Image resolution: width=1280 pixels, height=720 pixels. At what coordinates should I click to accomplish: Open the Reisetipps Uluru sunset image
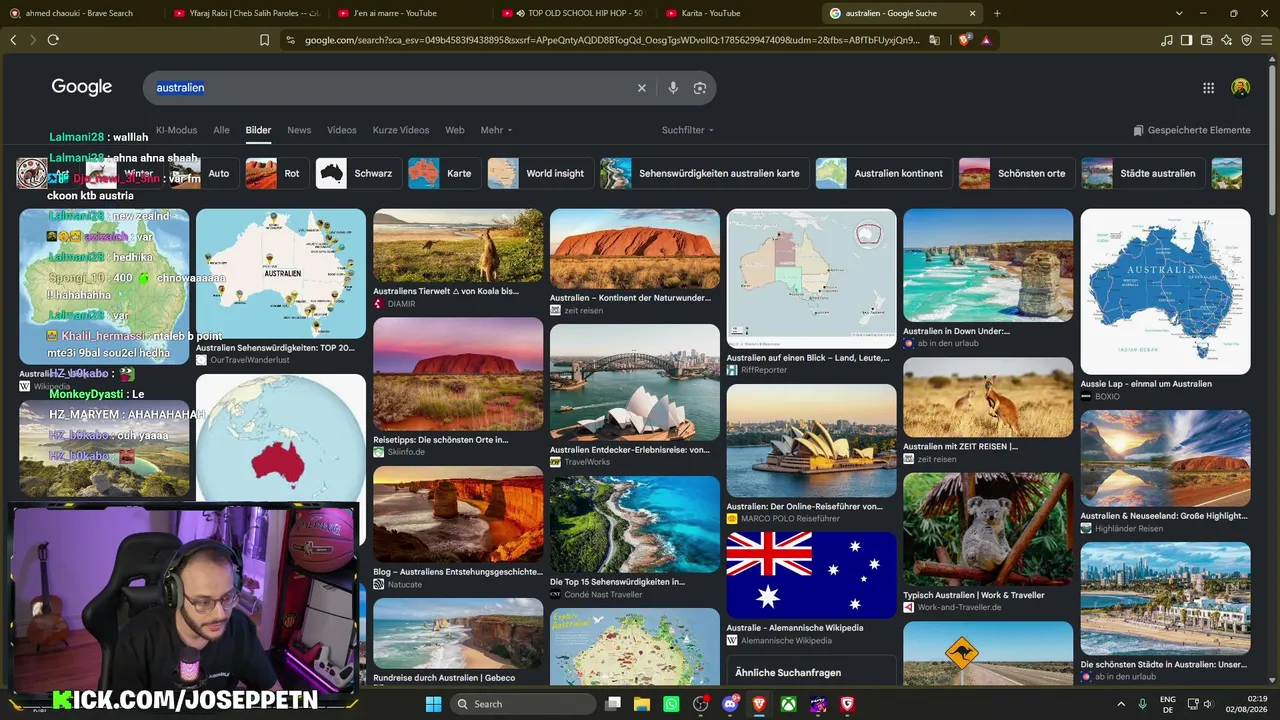(458, 374)
